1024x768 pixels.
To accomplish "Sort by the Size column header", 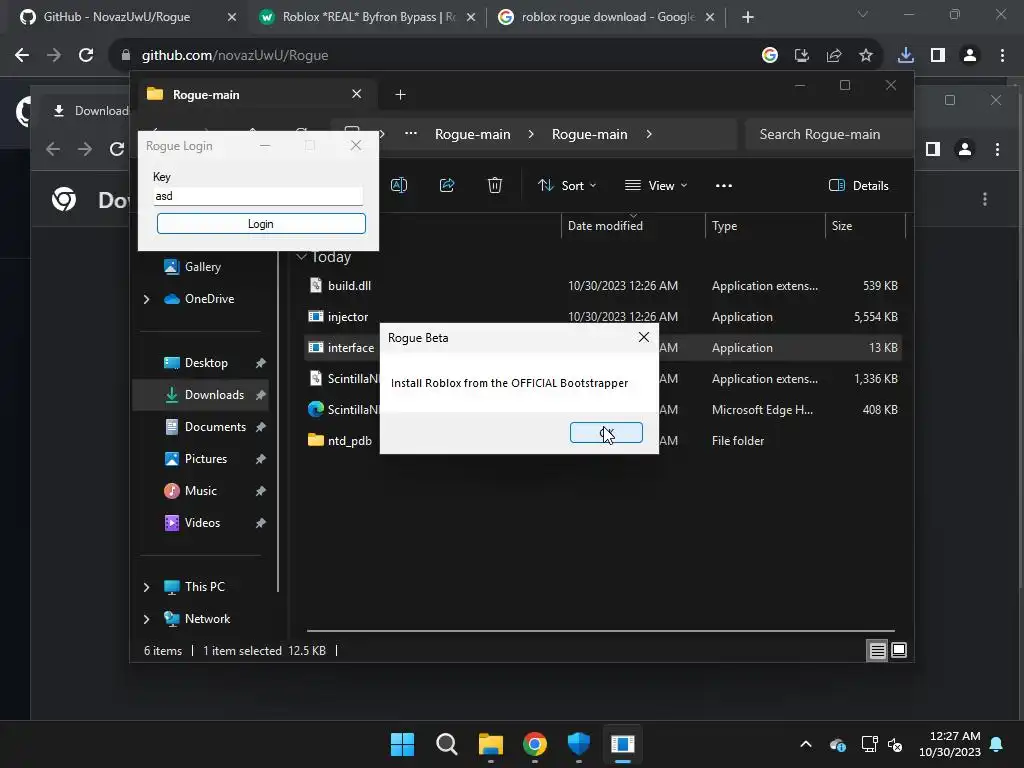I will pos(842,226).
